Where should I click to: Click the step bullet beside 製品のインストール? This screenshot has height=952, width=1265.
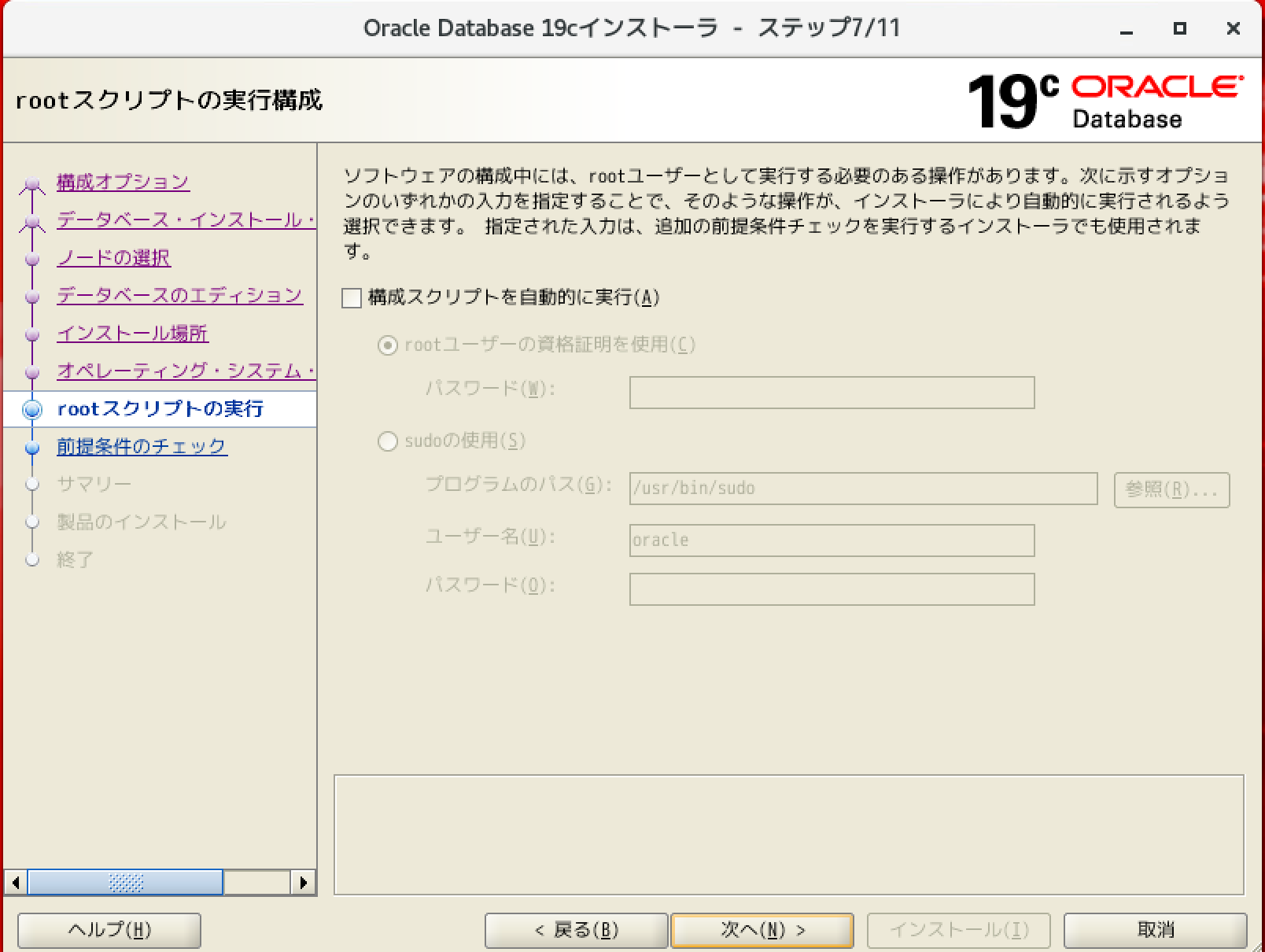(x=32, y=522)
